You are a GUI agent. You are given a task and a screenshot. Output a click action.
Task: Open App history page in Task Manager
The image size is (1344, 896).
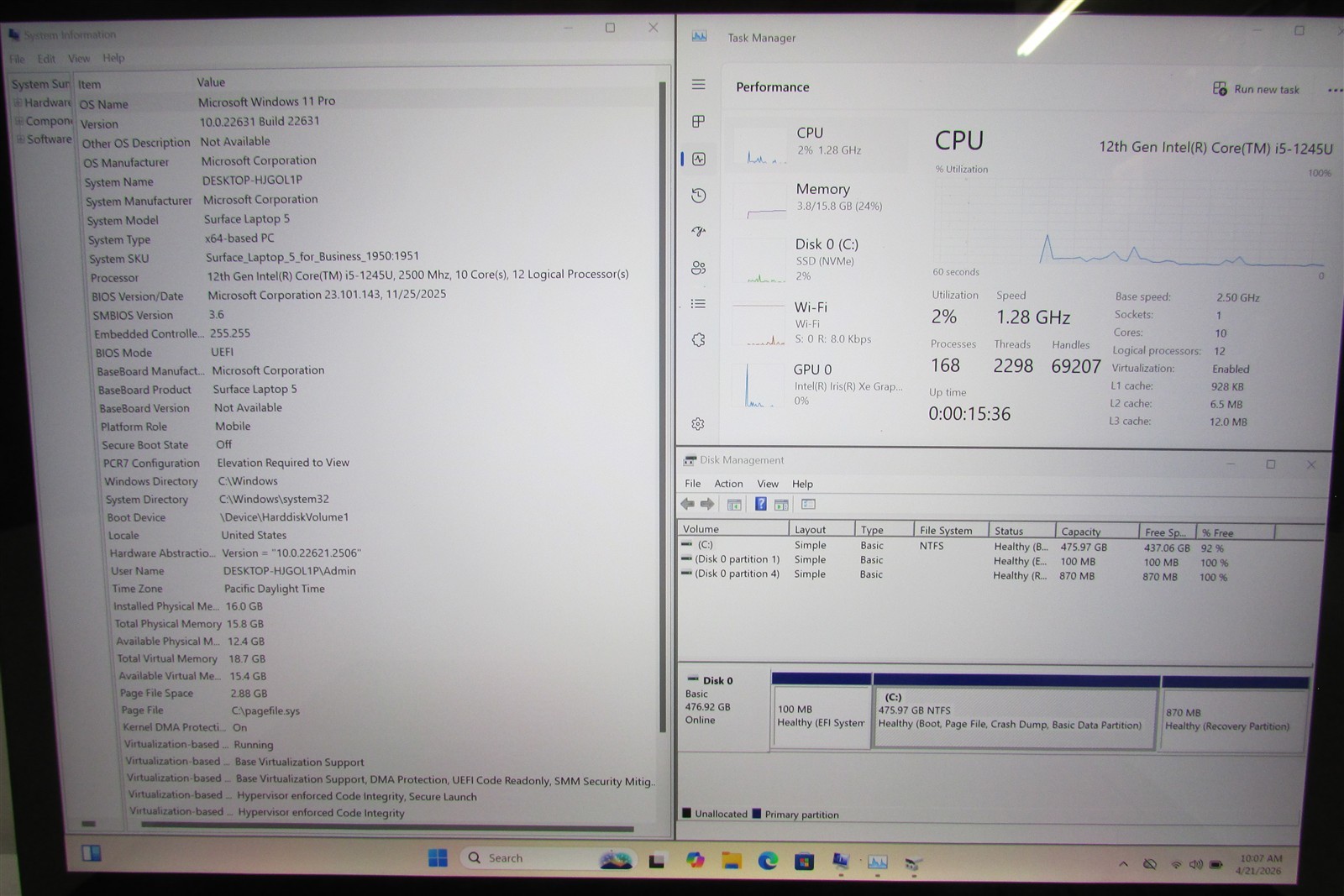tap(698, 196)
